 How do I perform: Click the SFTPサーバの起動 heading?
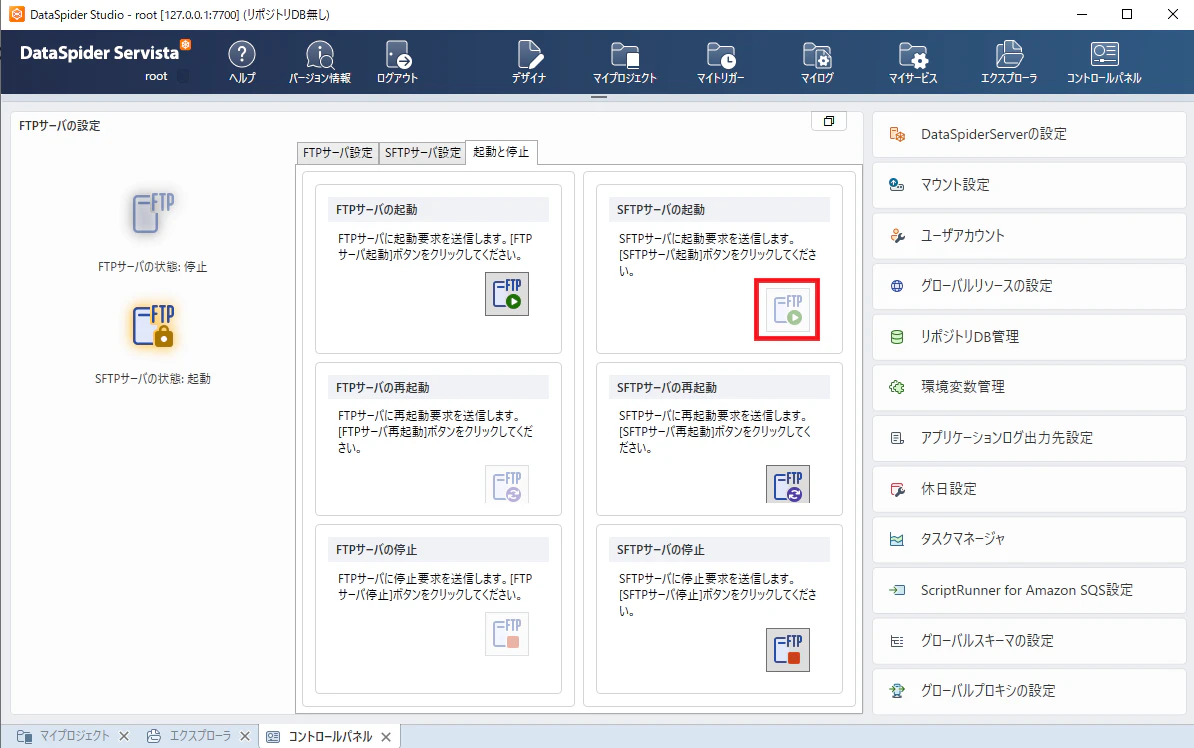[x=661, y=209]
